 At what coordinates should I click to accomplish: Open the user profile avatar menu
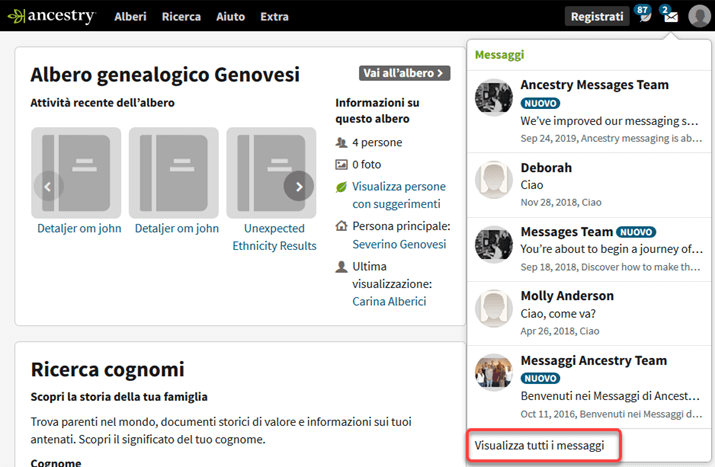(x=699, y=16)
